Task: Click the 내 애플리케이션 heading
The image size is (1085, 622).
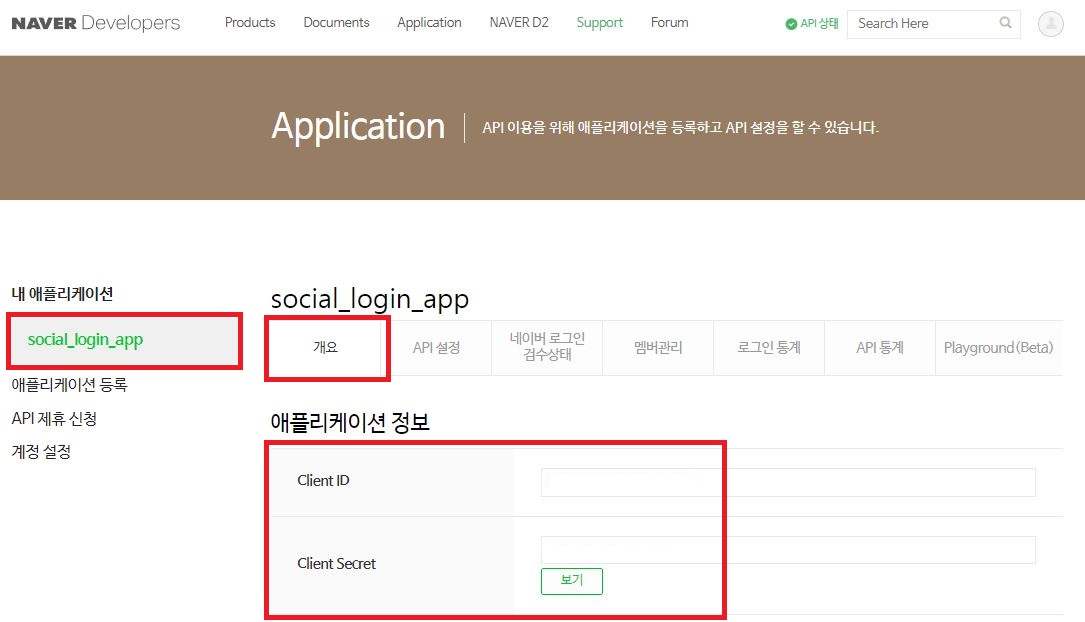Action: [62, 294]
